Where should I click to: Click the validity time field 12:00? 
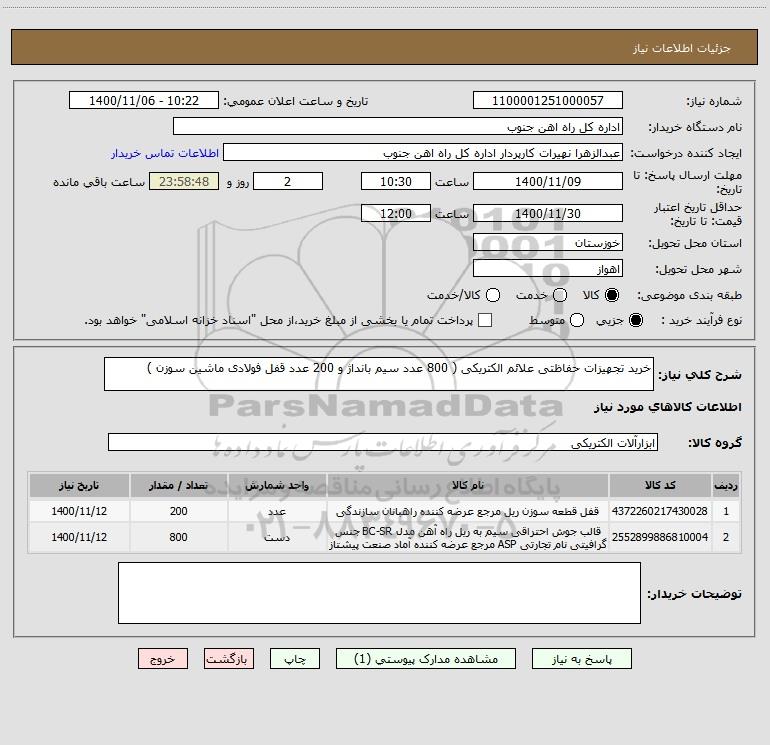pyautogui.click(x=396, y=213)
